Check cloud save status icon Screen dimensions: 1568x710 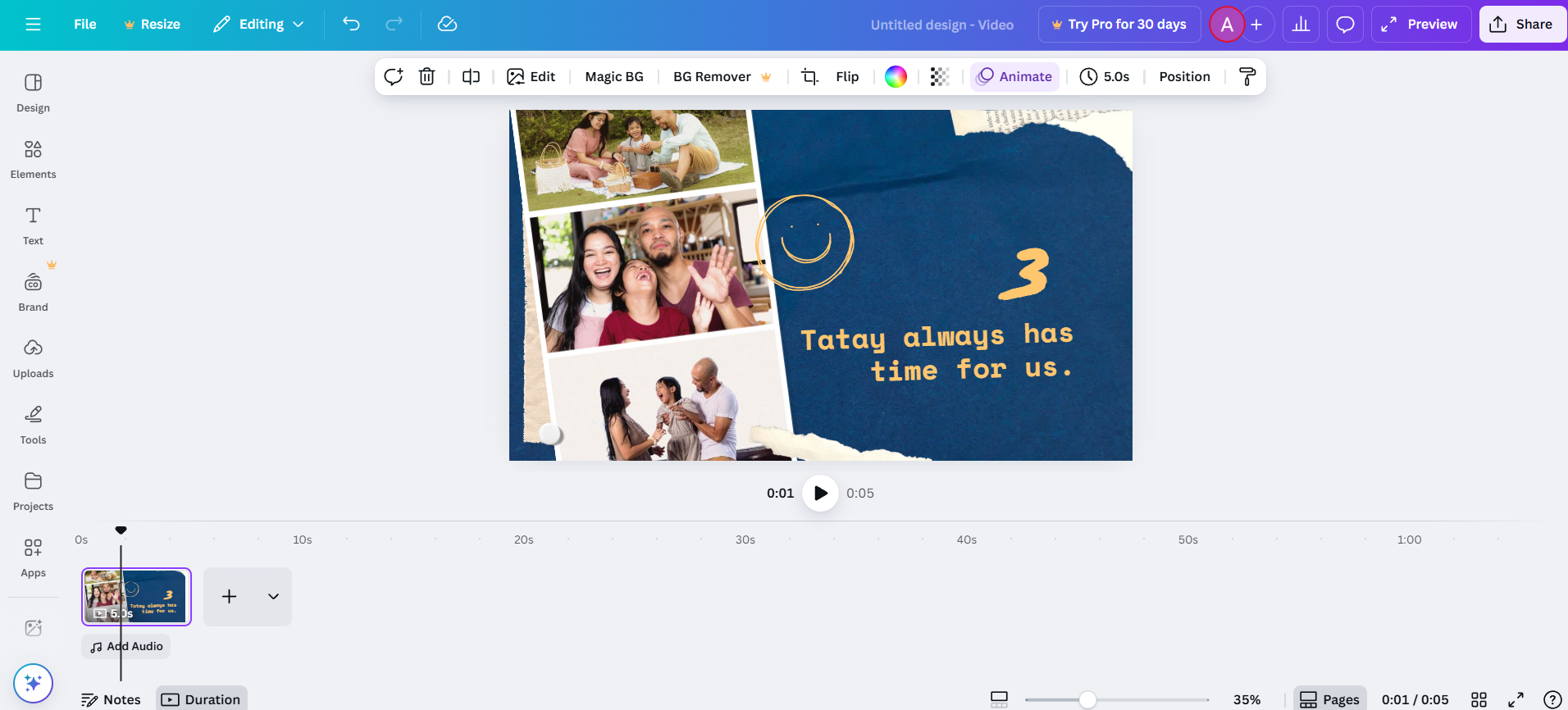click(x=447, y=25)
